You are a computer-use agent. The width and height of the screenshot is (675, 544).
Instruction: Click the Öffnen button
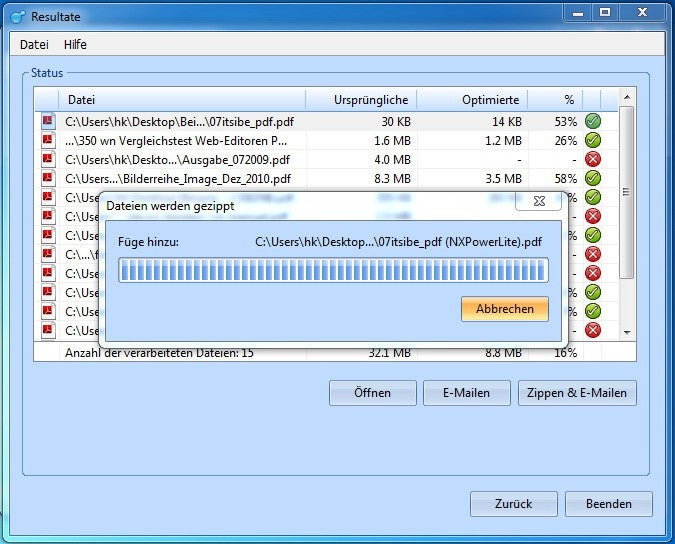tap(373, 393)
